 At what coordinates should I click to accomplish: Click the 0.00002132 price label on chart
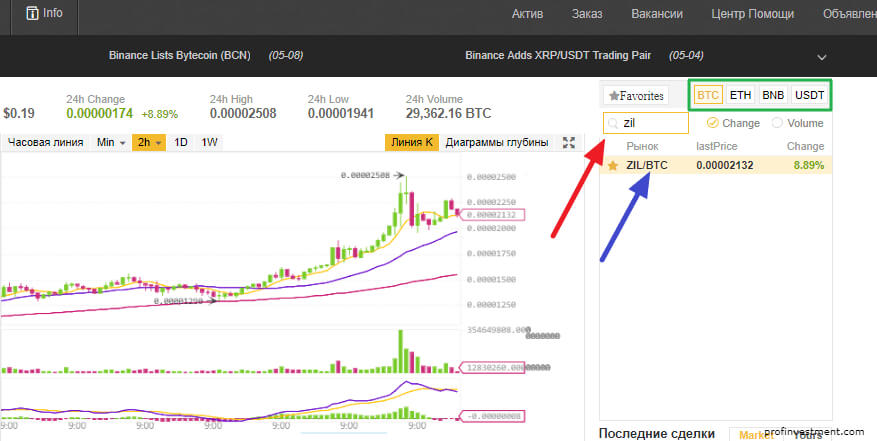coord(494,215)
